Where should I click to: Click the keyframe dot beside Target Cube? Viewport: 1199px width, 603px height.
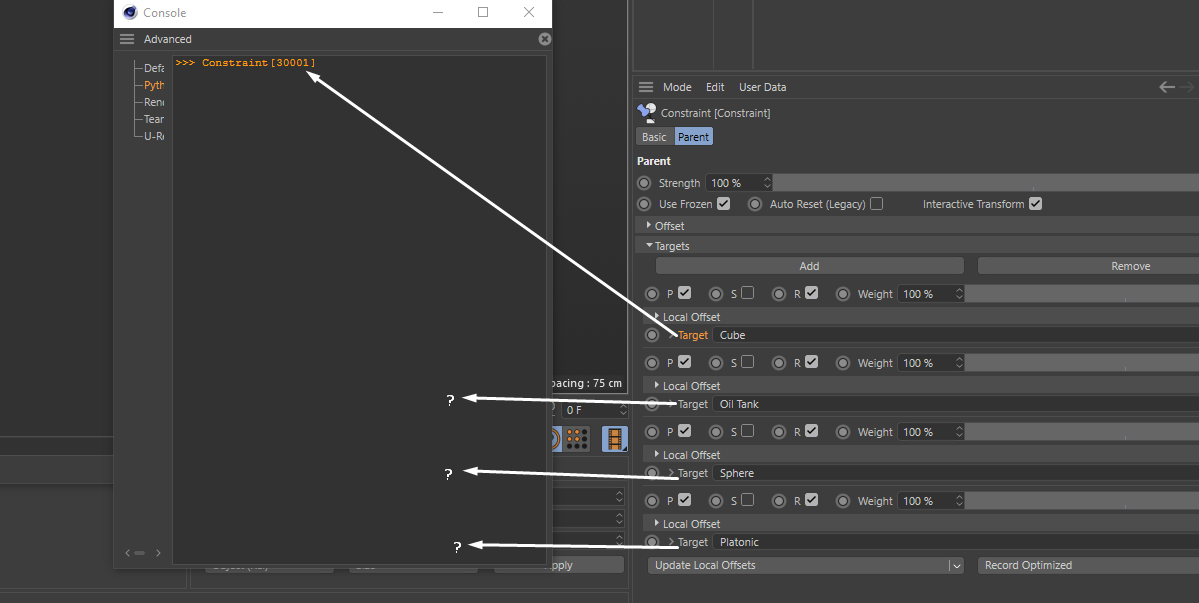[x=651, y=335]
